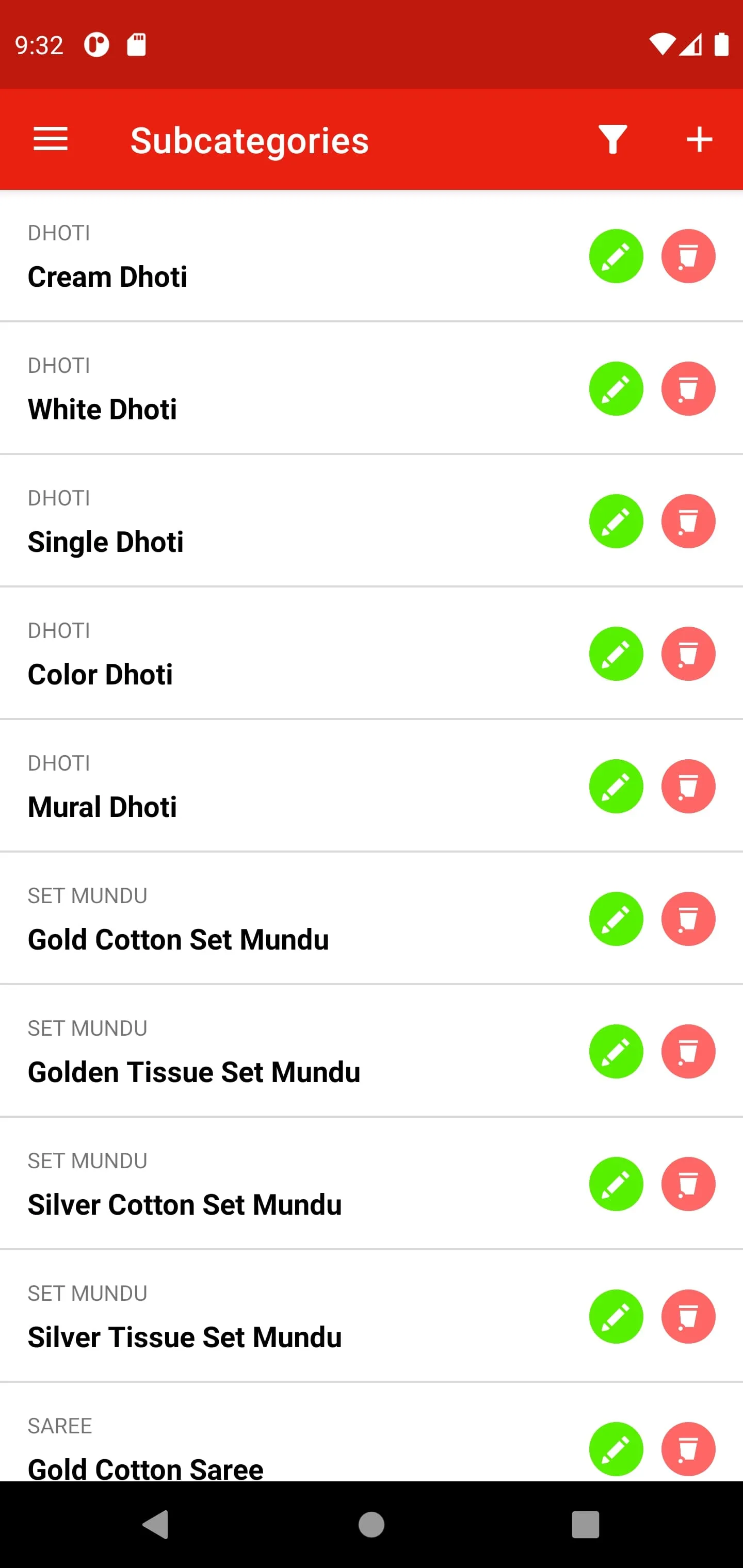Add a new subcategory
743x1568 pixels.
click(699, 139)
